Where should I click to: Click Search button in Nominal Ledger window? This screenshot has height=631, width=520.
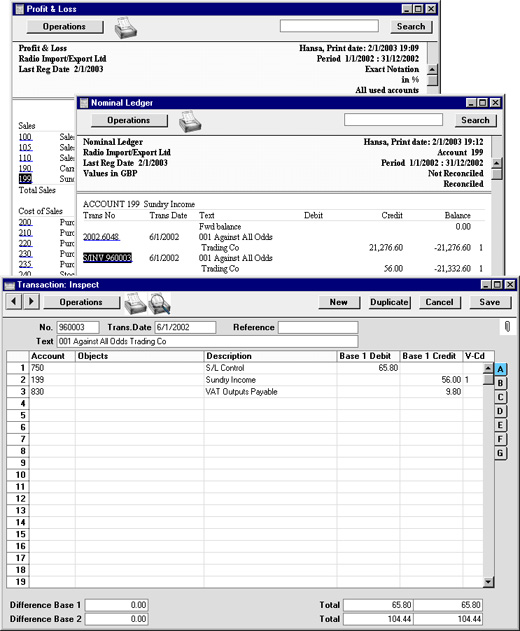click(x=476, y=120)
